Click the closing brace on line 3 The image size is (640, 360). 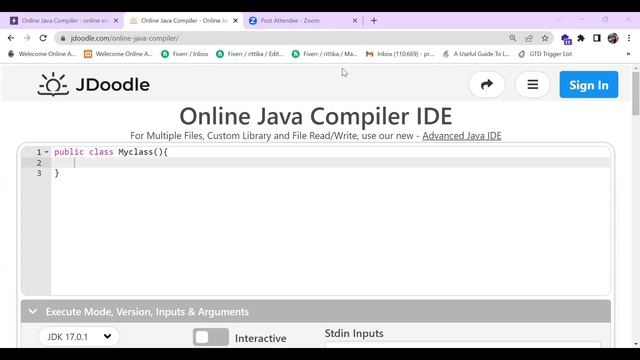tap(57, 173)
